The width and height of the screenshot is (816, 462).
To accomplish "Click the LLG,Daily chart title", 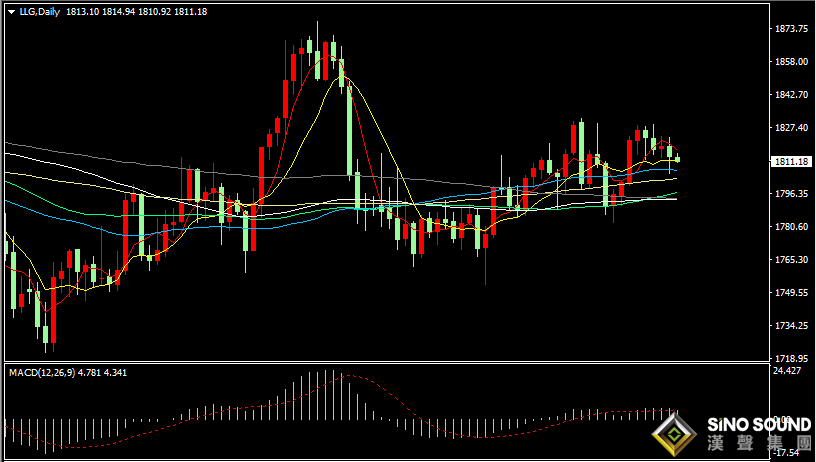I will click(40, 11).
